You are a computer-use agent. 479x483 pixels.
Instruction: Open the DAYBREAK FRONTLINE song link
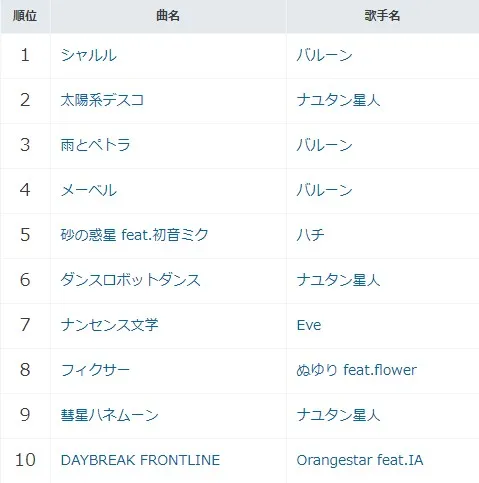click(140, 460)
